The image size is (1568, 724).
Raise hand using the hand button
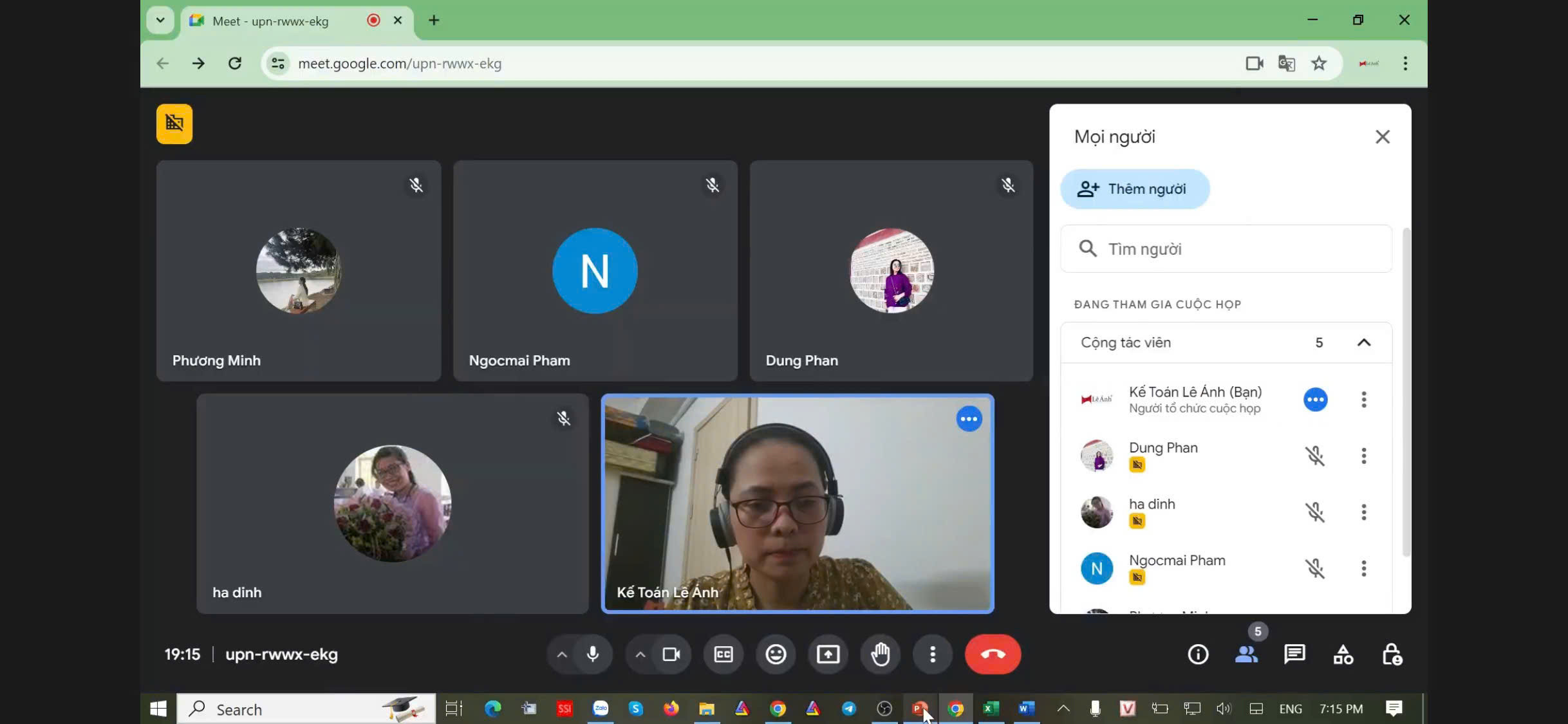tap(881, 654)
